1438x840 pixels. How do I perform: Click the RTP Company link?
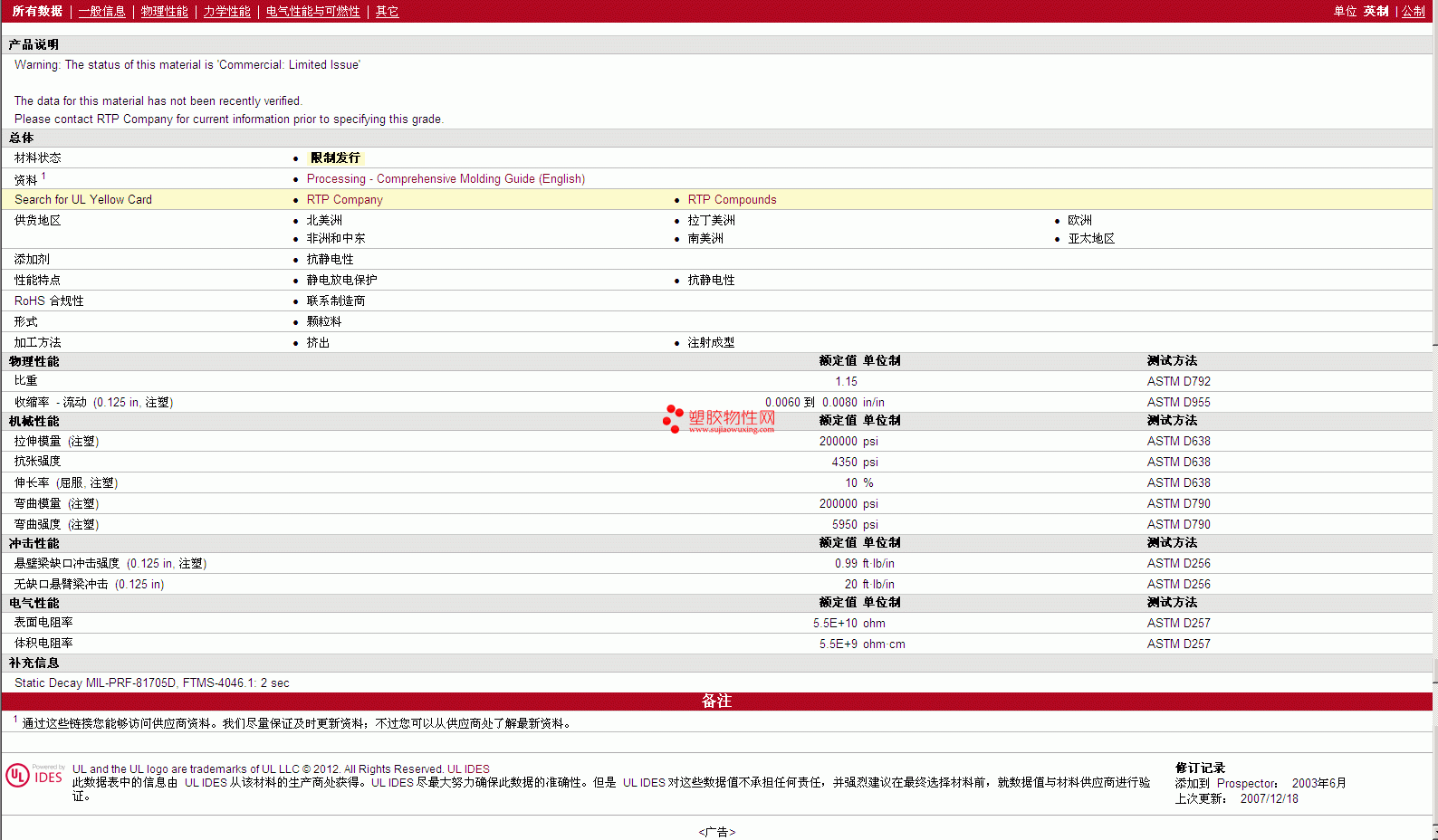(344, 200)
